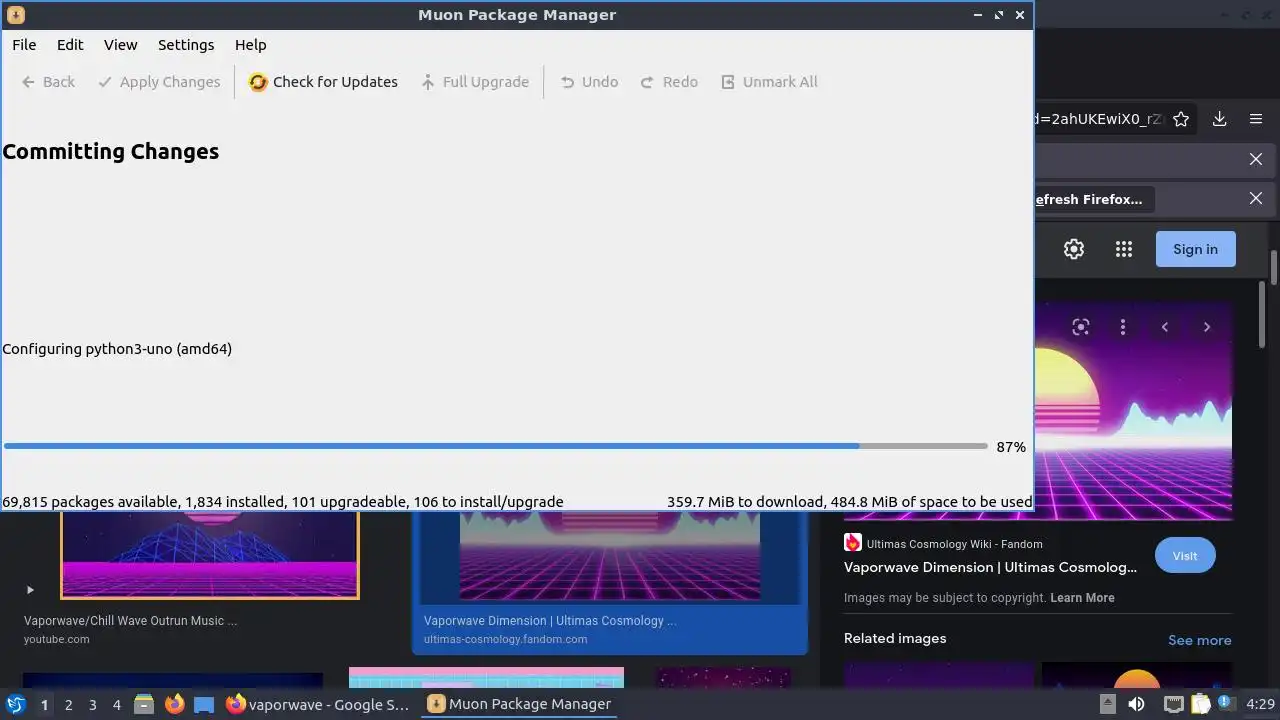The image size is (1280, 720).
Task: Open the volume control tray icon
Action: coord(1136,704)
